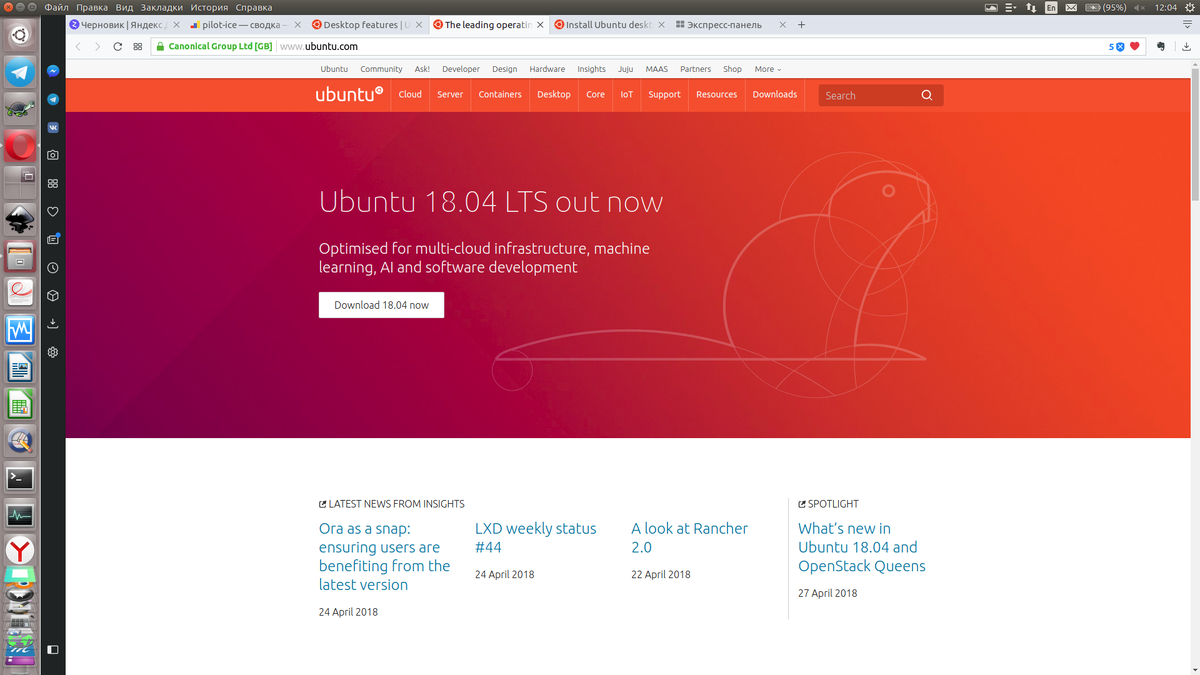Submit search with magnifier icon
The width and height of the screenshot is (1200, 675).
coord(927,95)
